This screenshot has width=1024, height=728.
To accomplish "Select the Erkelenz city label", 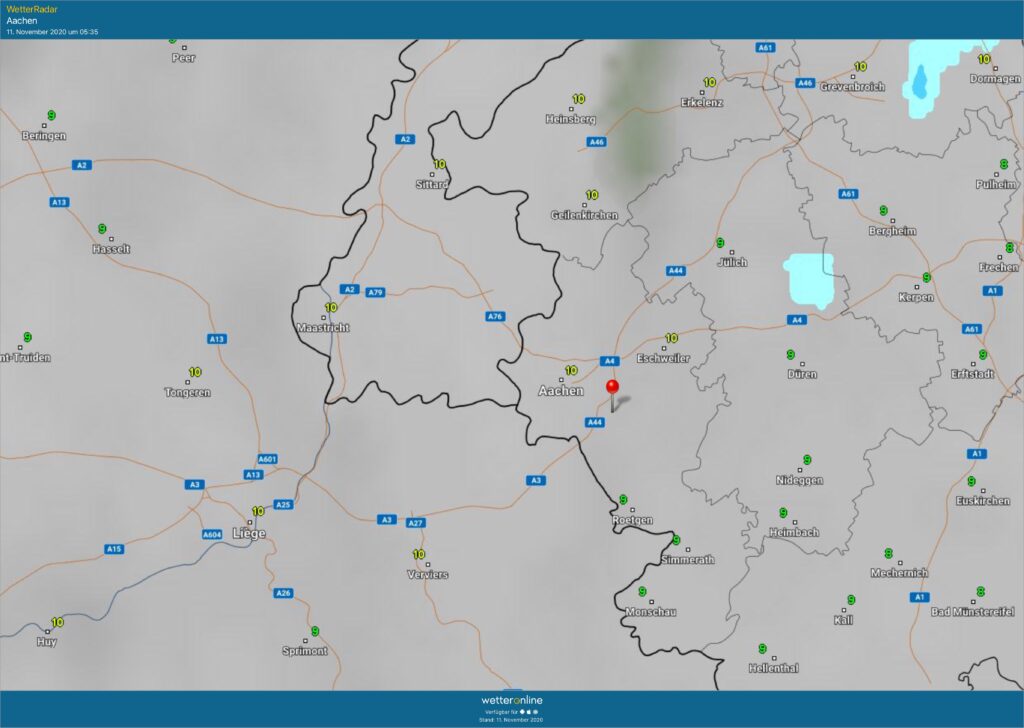I will pyautogui.click(x=702, y=103).
